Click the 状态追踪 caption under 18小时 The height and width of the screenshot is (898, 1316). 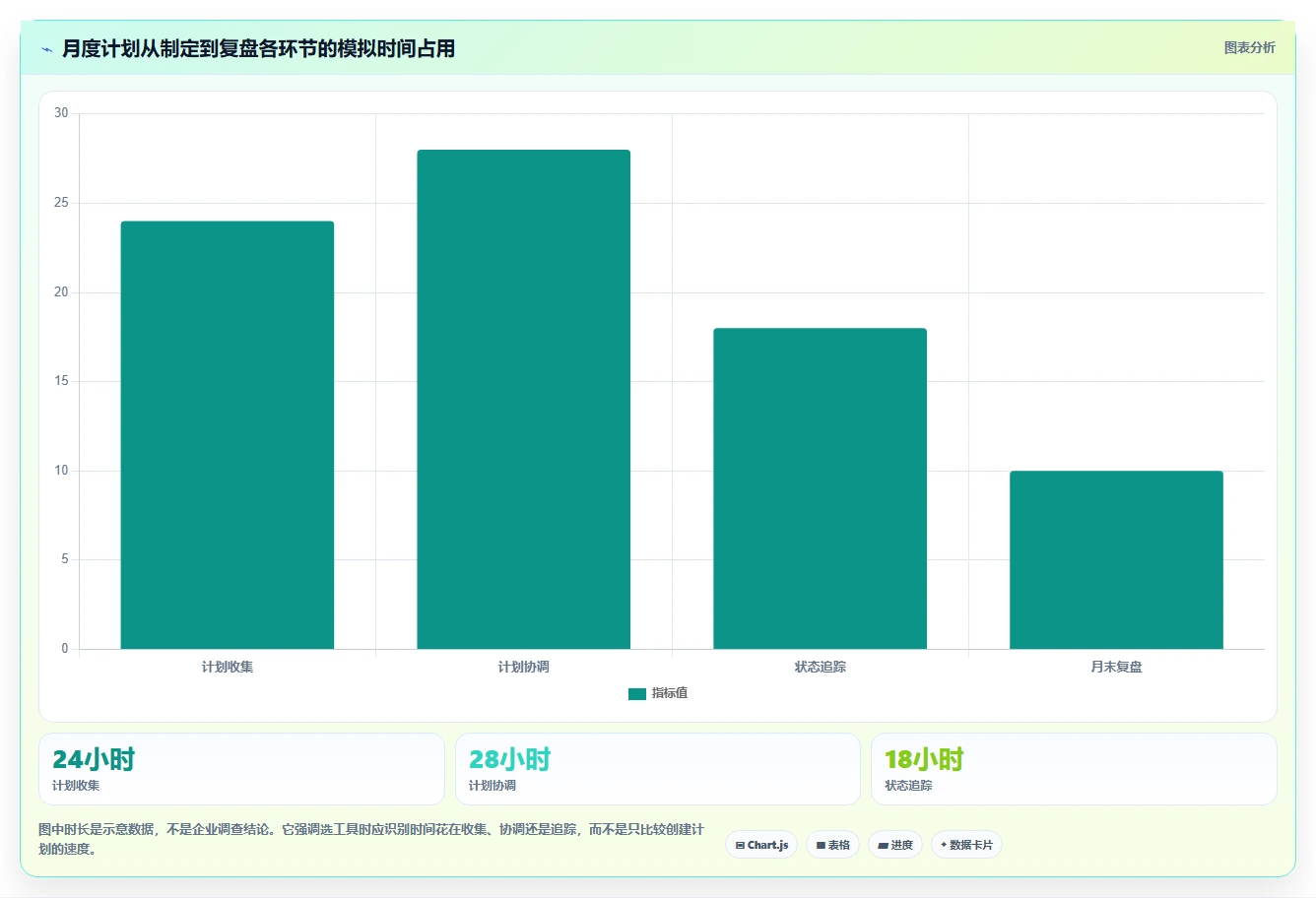click(x=908, y=786)
